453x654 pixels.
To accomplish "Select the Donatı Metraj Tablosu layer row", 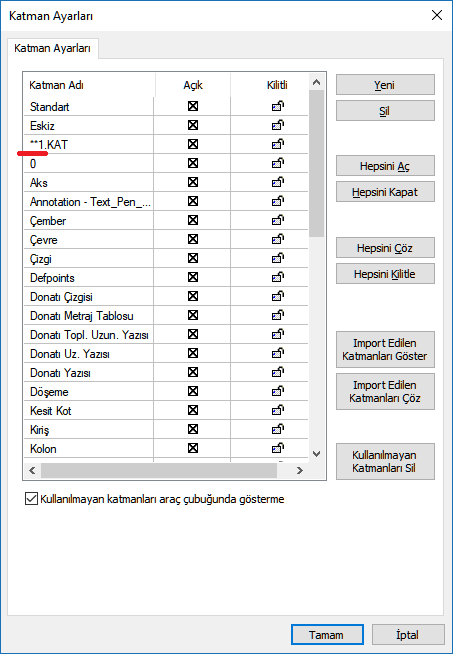I will click(x=166, y=316).
